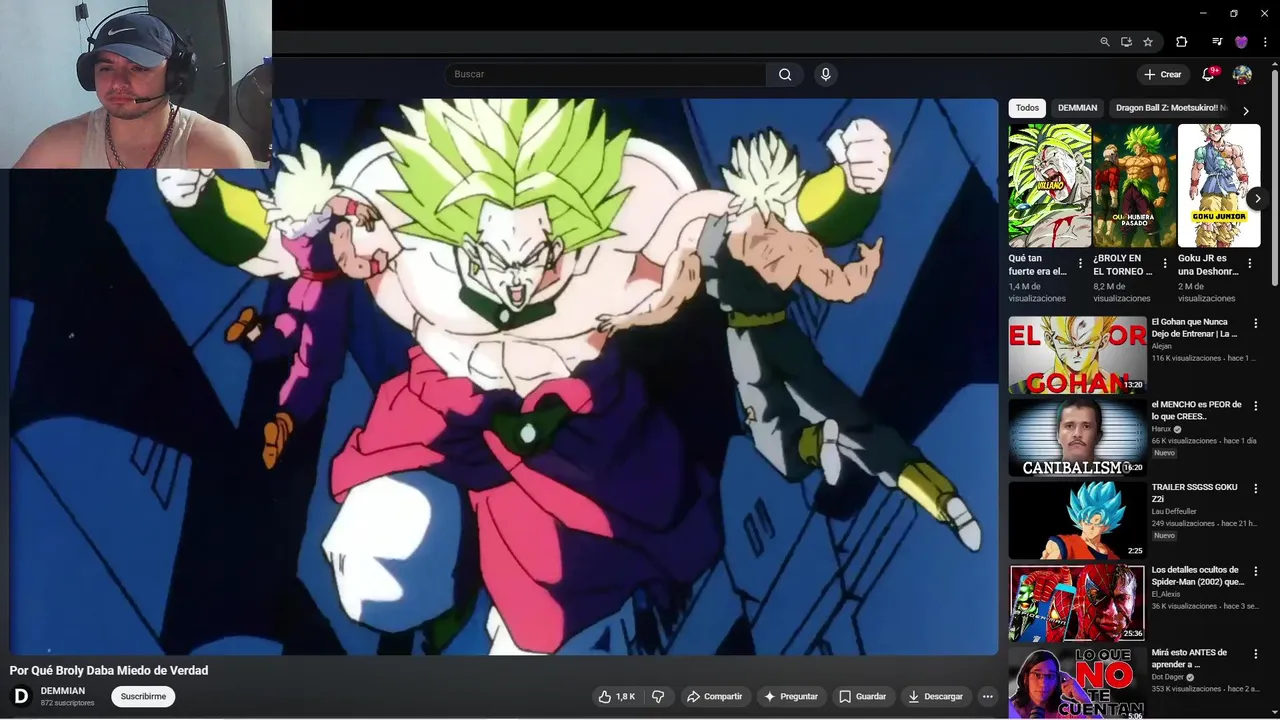Viewport: 1280px width, 720px height.
Task: Bookmark this page with the star icon
Action: tap(1148, 42)
